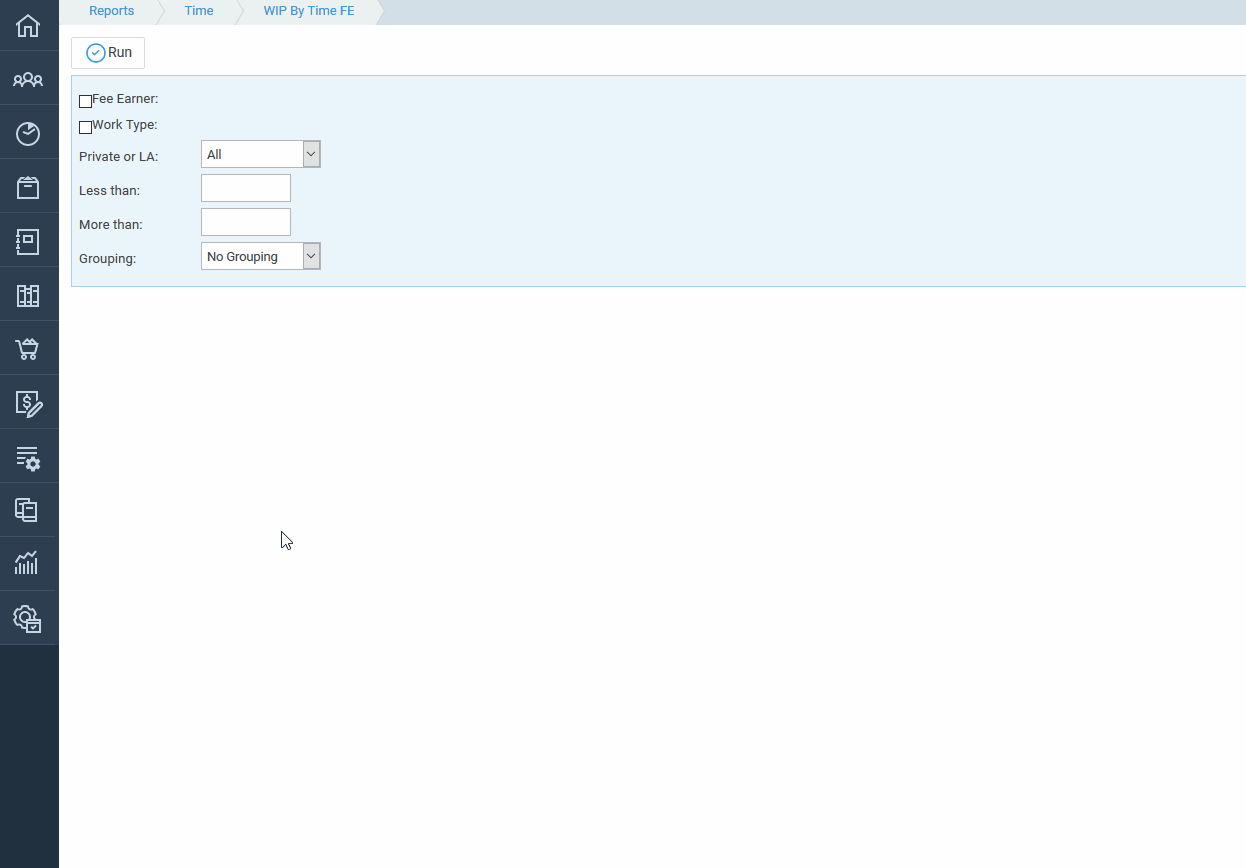Open the time clock icon in sidebar
The image size is (1246, 868).
[28, 134]
